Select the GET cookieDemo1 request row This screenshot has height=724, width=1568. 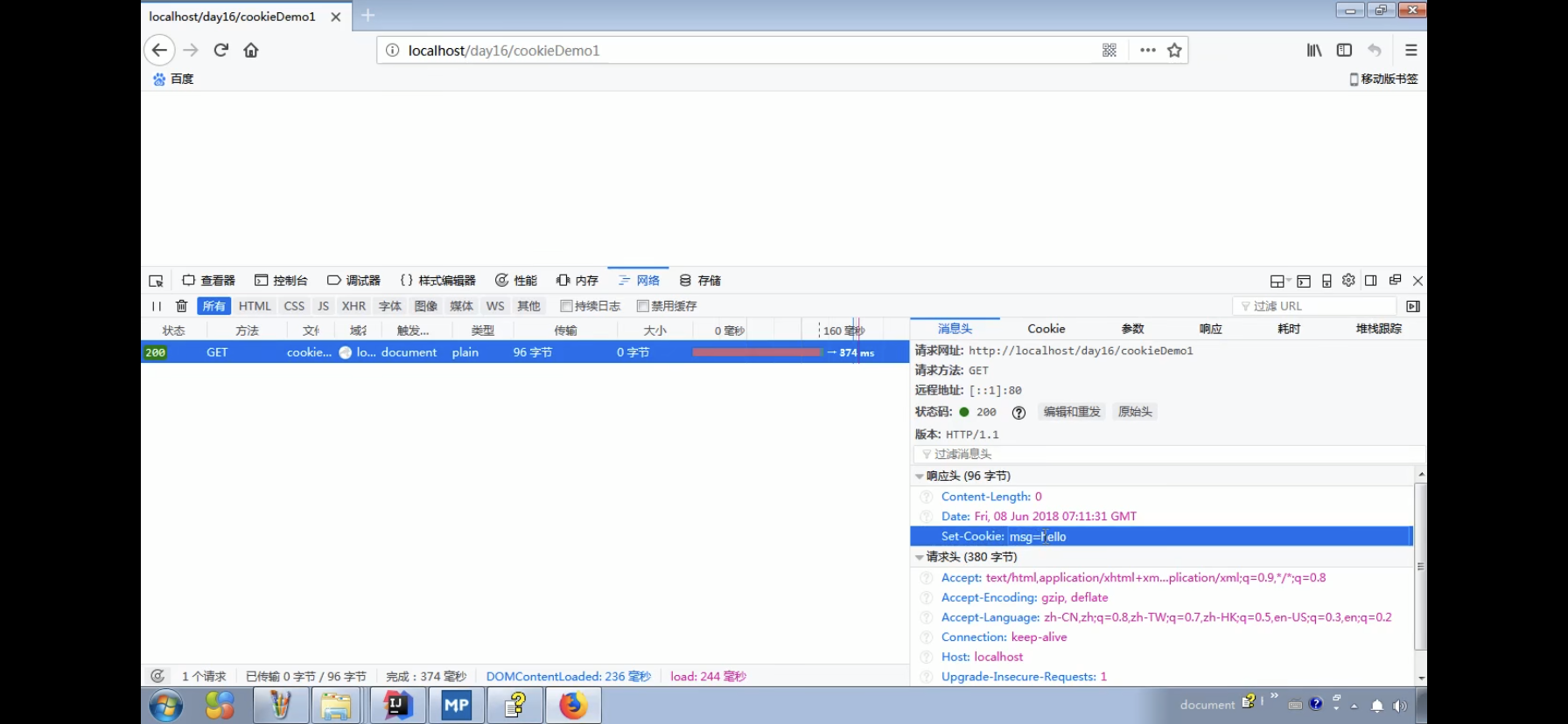(525, 352)
